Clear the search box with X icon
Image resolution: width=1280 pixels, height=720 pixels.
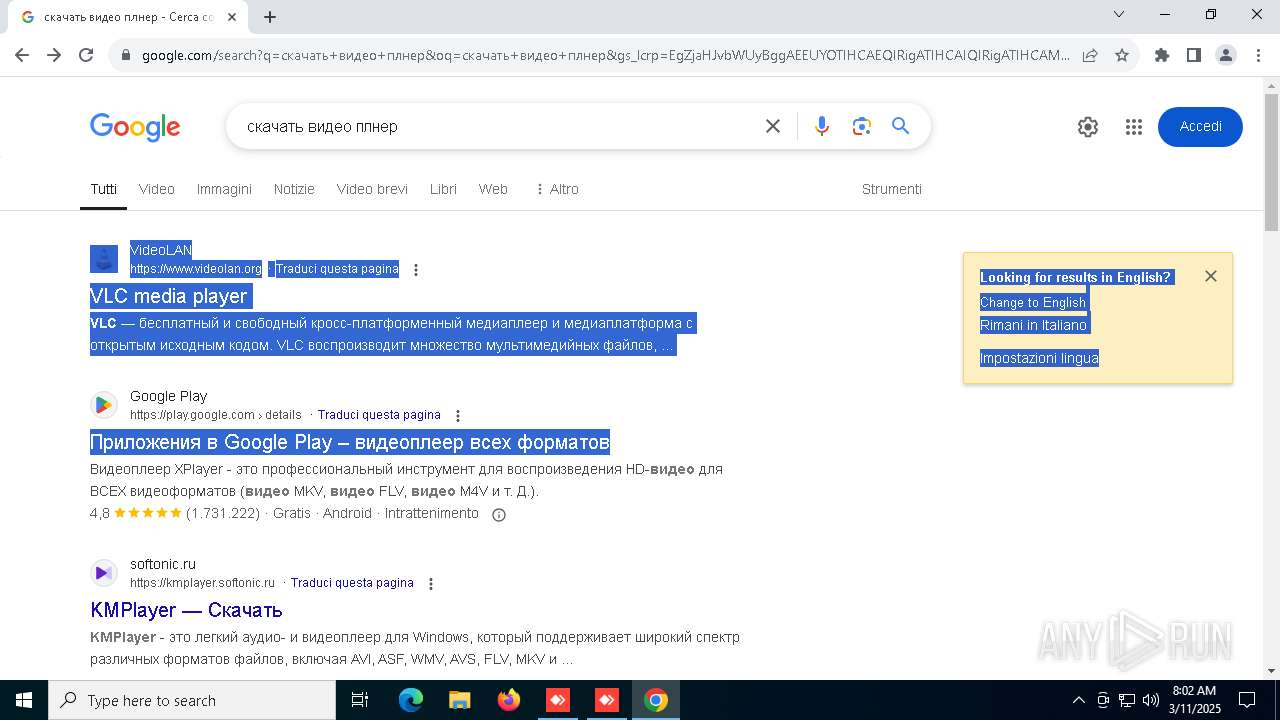(x=773, y=126)
